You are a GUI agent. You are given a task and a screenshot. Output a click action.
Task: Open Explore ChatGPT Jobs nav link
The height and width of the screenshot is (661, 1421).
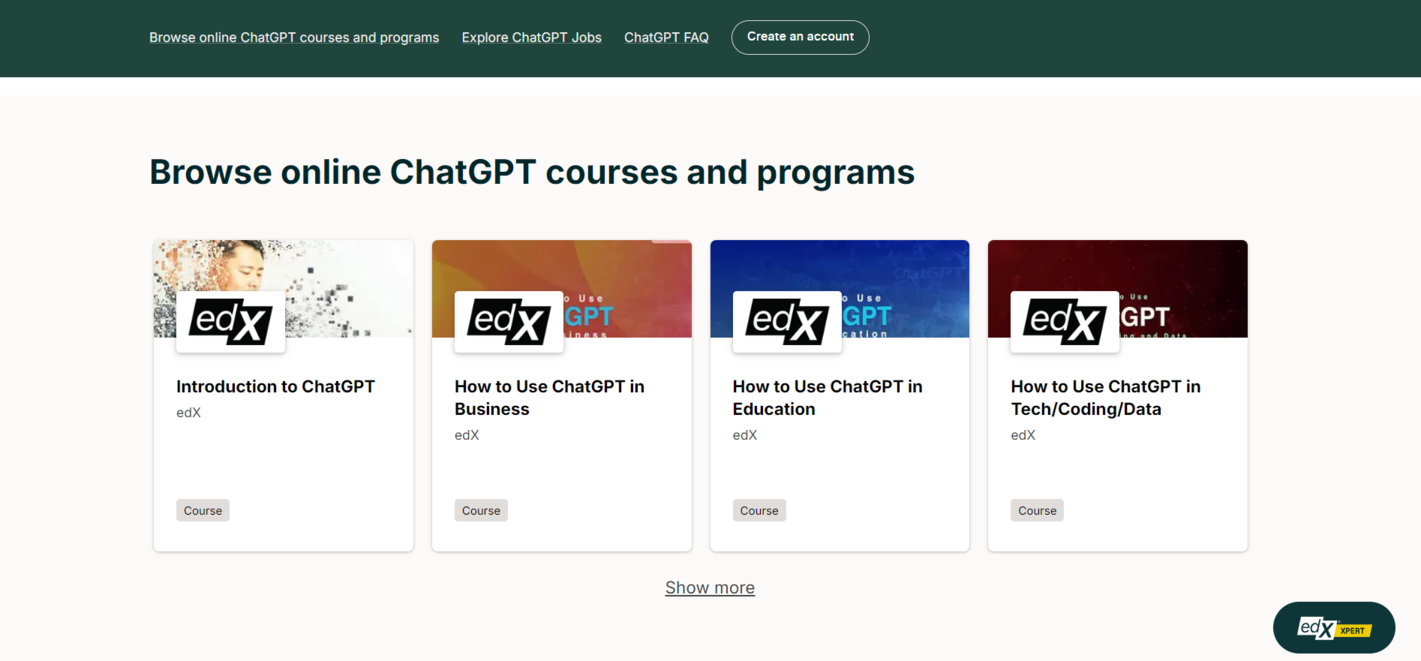tap(531, 38)
